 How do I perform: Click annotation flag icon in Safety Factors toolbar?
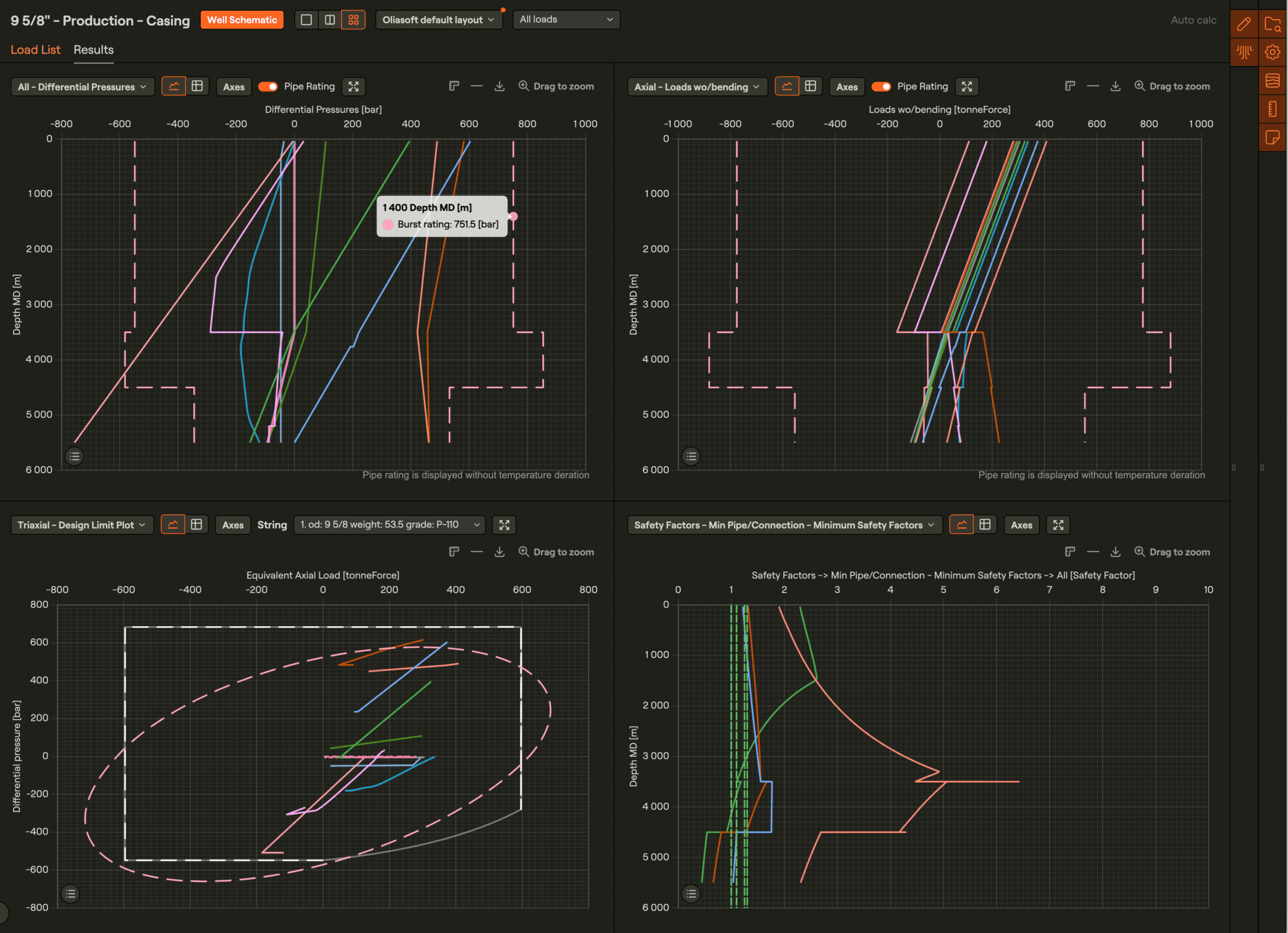click(x=1070, y=552)
